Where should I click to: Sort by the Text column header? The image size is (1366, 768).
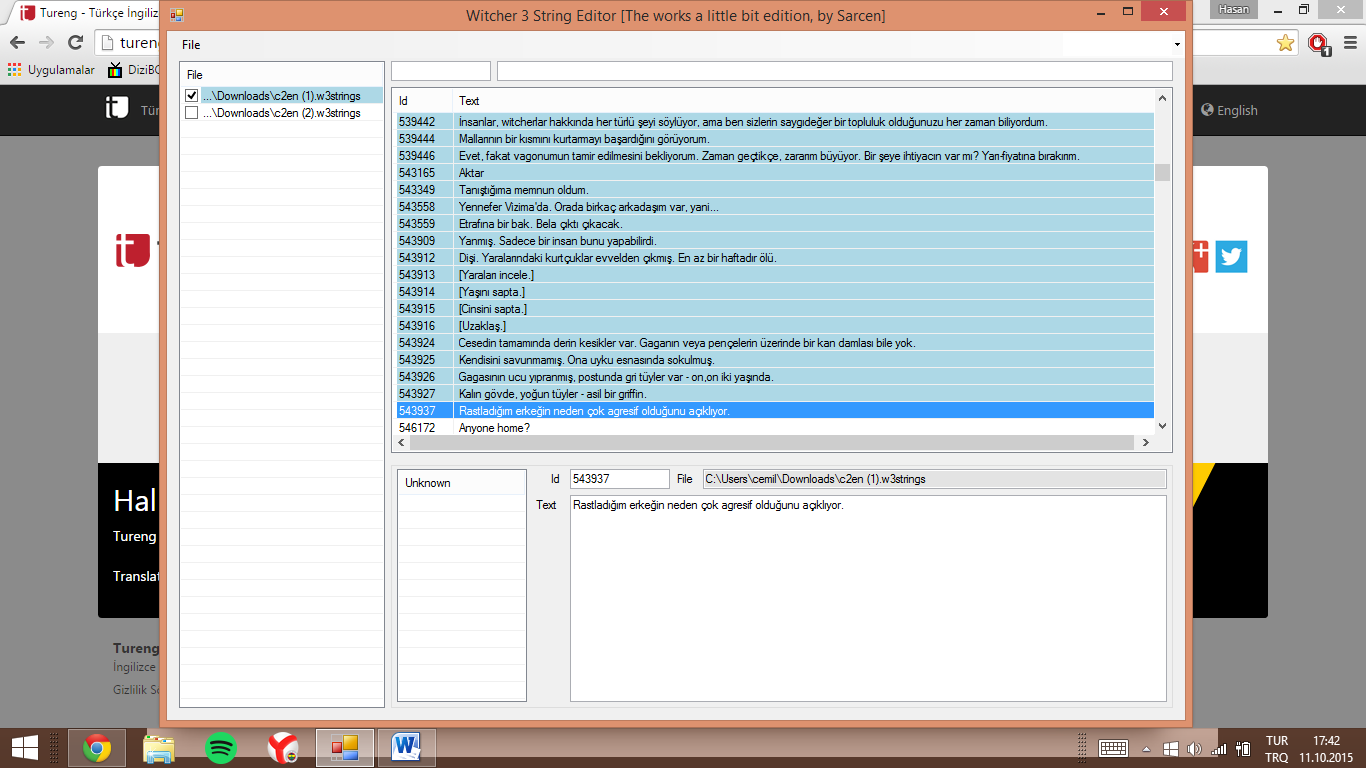pyautogui.click(x=804, y=101)
